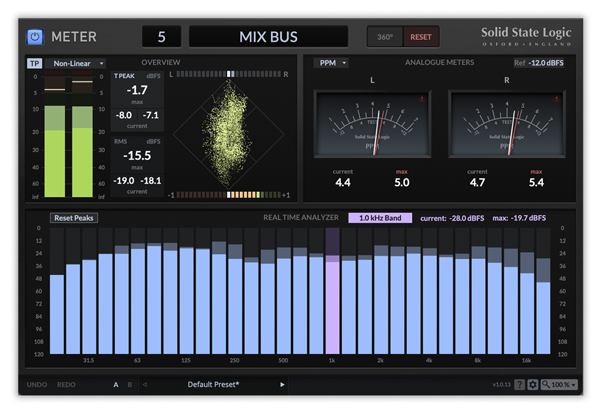Load the next preset arrow
This screenshot has width=600, height=415.
pyautogui.click(x=282, y=384)
